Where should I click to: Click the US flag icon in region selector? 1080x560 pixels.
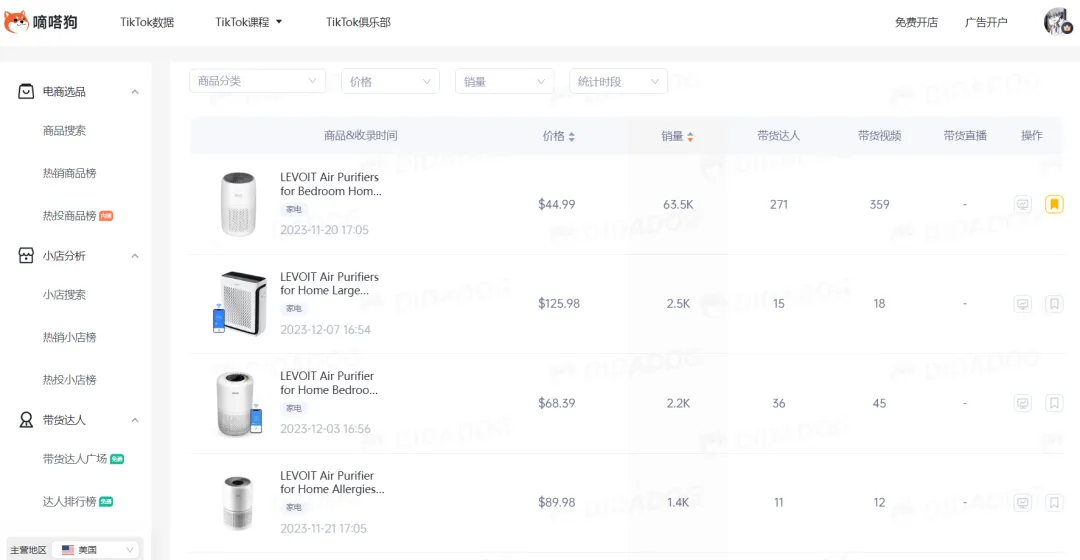[68, 550]
